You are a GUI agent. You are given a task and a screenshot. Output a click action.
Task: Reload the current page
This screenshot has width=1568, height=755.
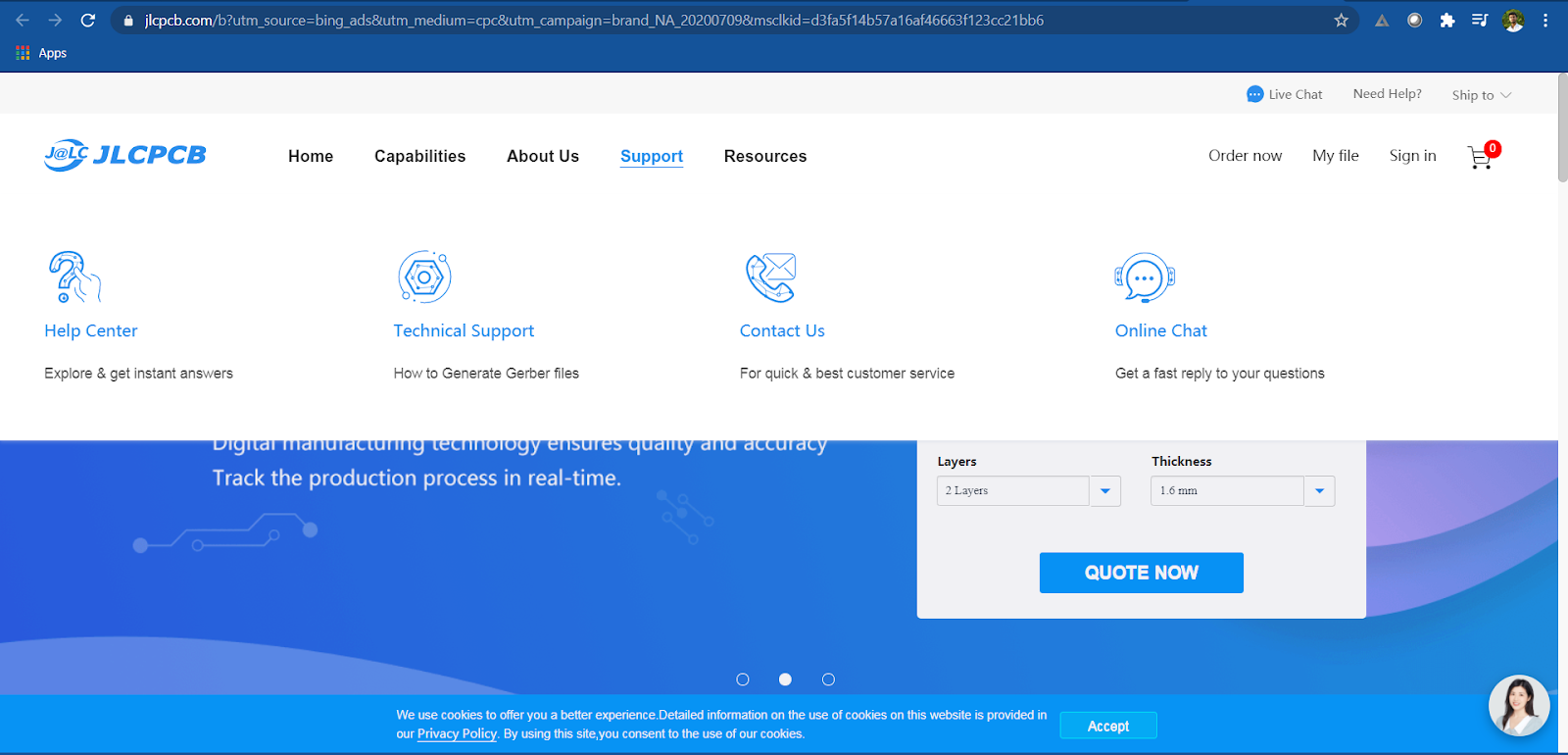click(87, 21)
